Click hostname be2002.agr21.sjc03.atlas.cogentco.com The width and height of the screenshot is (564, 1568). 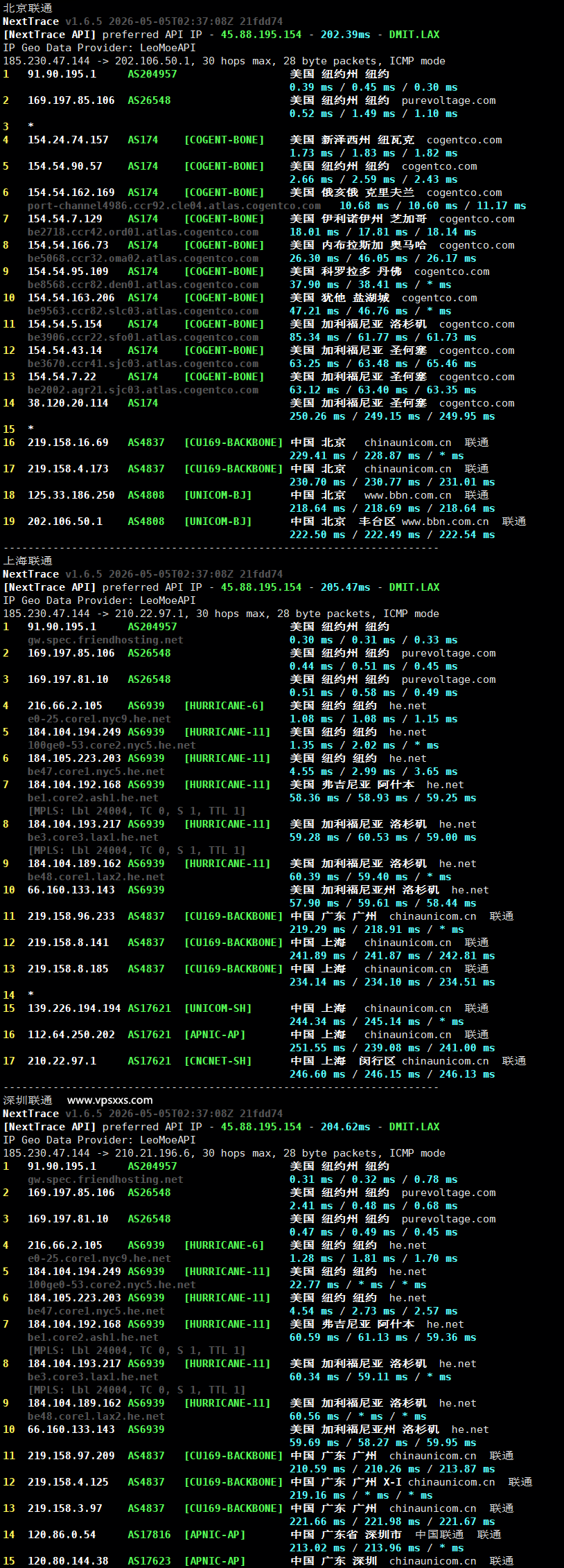(143, 390)
